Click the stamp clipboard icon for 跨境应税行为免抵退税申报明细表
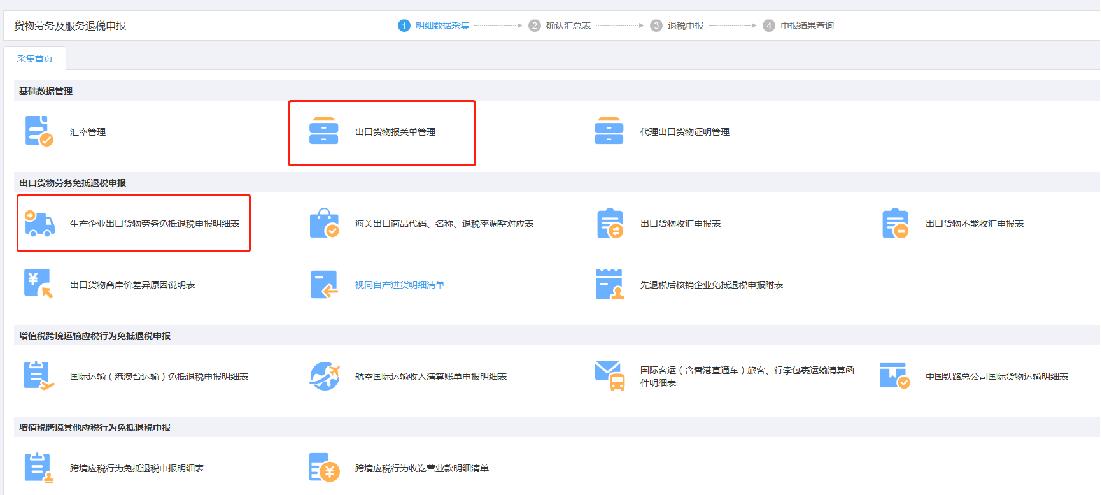Image resolution: width=1101 pixels, height=495 pixels. tap(38, 468)
